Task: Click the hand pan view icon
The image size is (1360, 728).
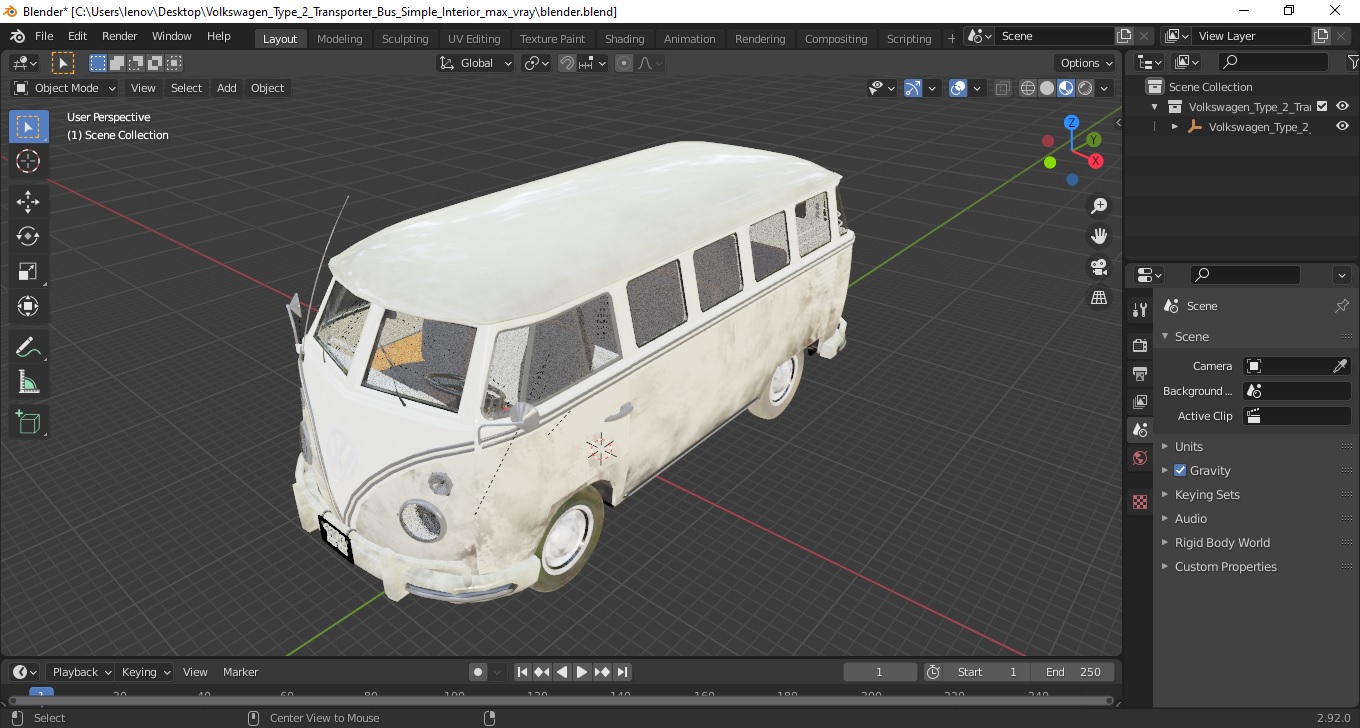Action: (1099, 237)
